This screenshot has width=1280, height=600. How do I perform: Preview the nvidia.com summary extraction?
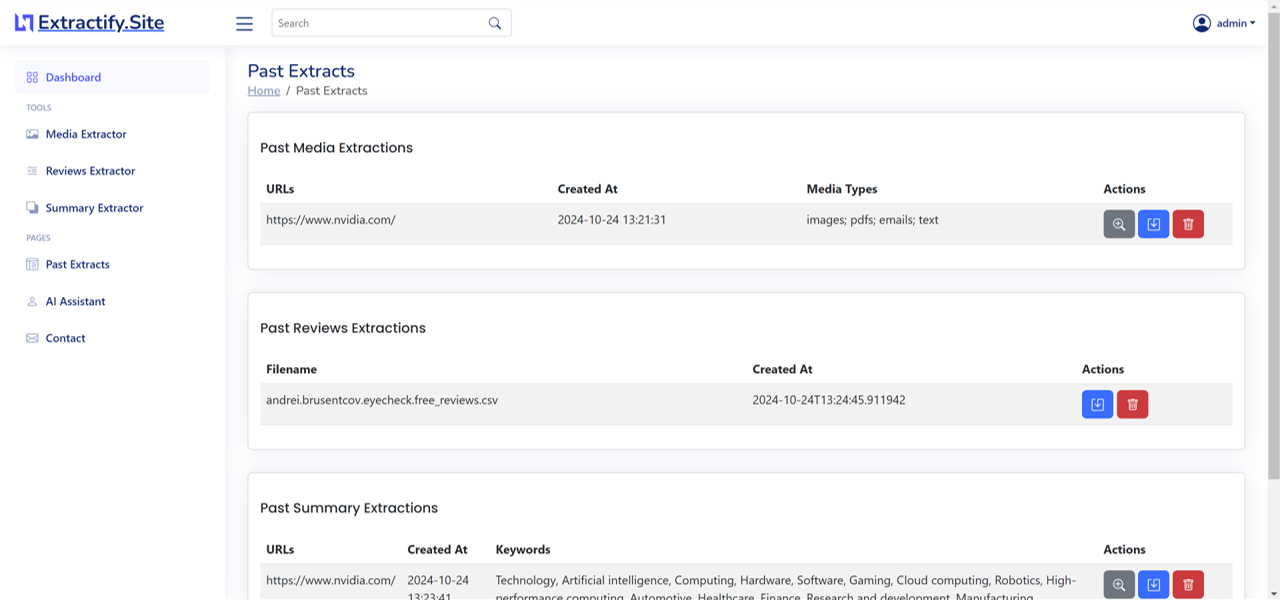pyautogui.click(x=1118, y=584)
